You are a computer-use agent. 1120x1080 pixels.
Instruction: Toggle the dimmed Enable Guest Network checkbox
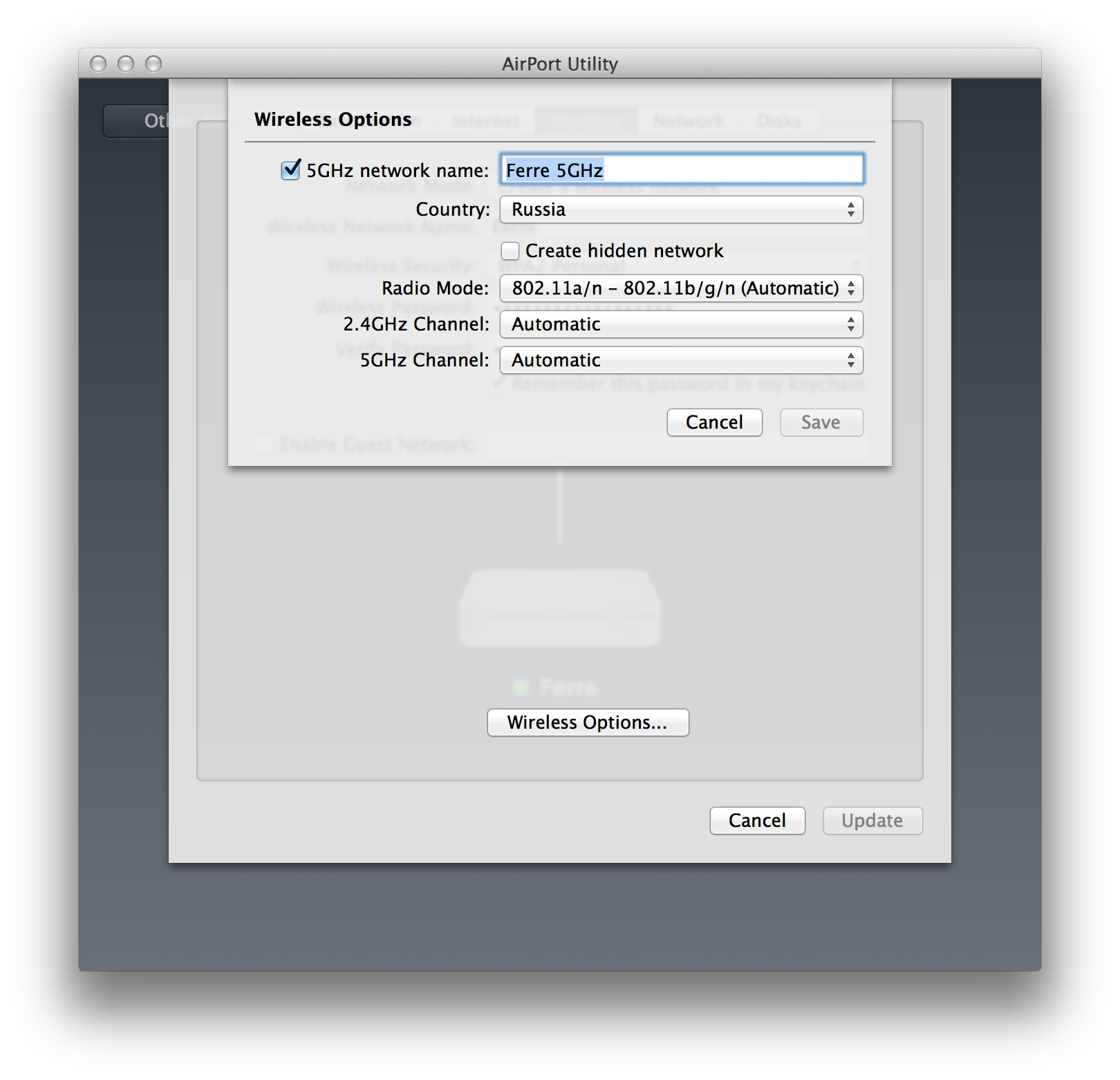coord(263,444)
